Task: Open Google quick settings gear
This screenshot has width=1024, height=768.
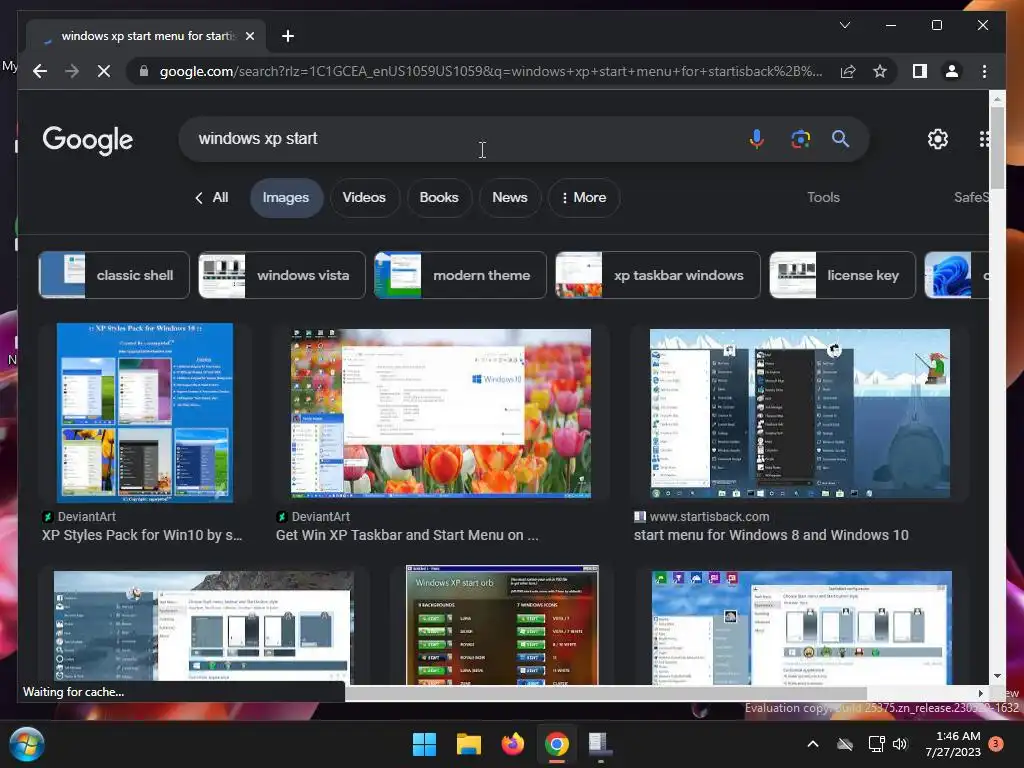Action: [938, 138]
